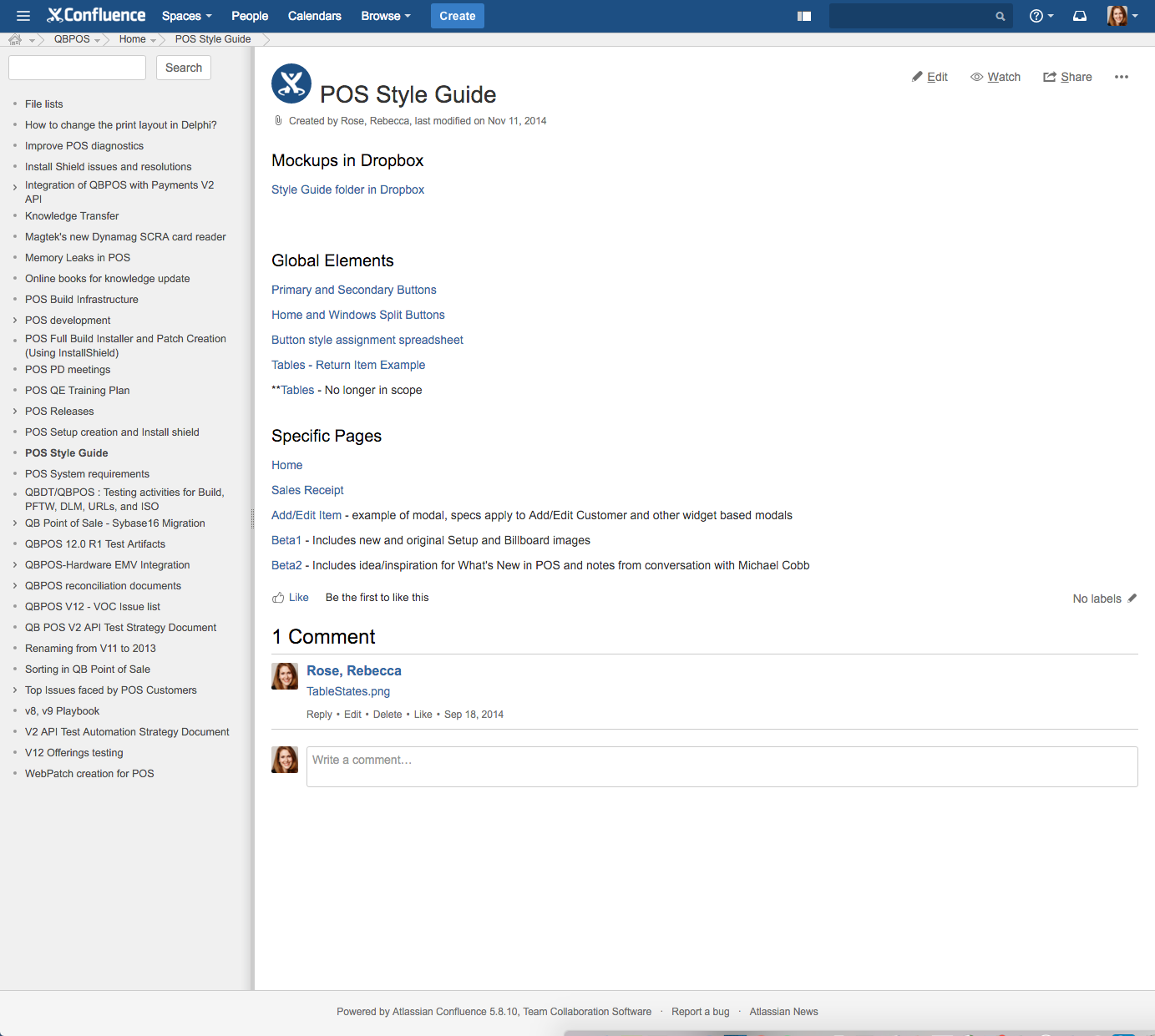
Task: Open Sales Receipt link
Action: point(307,490)
